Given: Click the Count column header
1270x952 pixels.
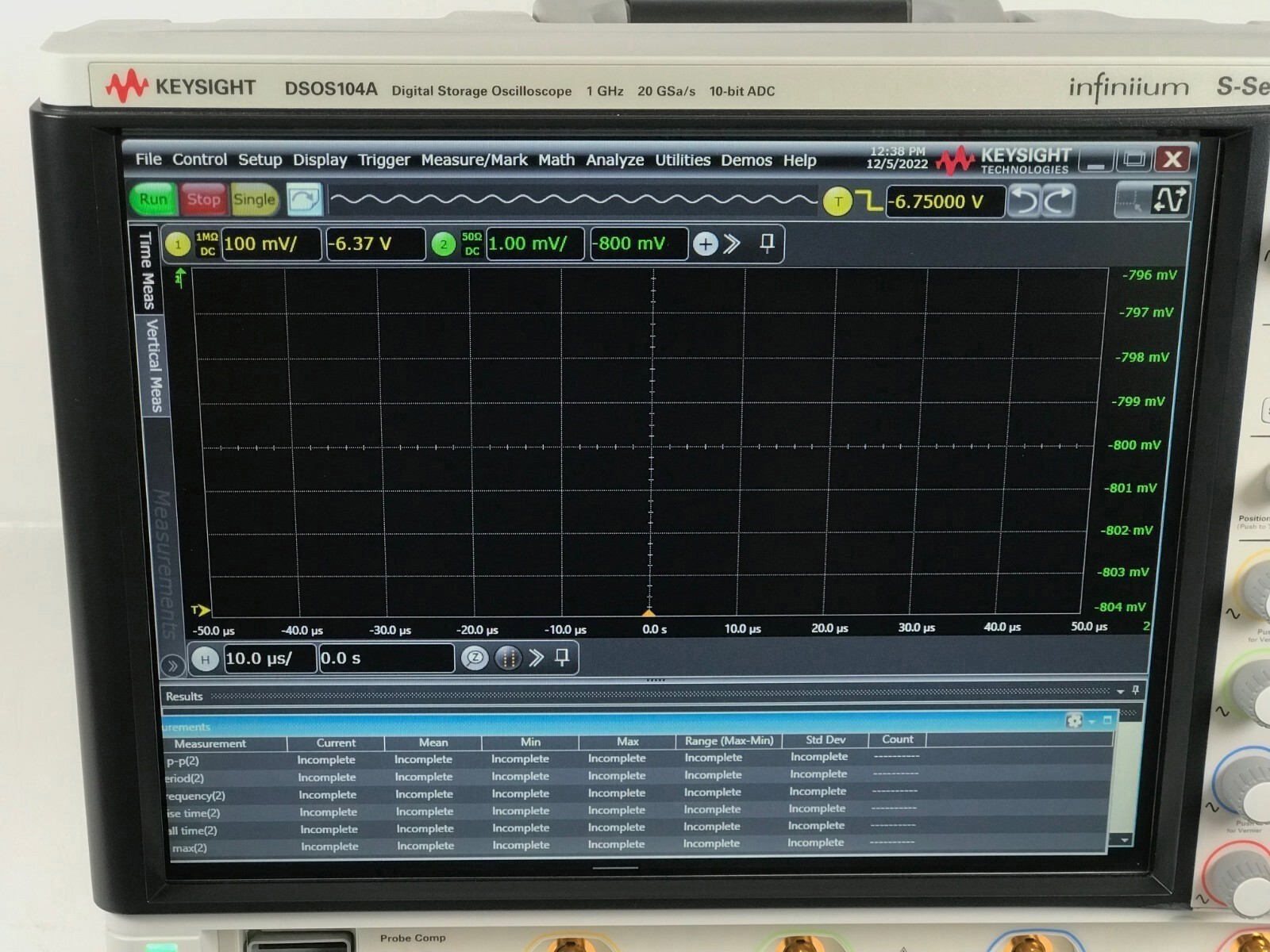Looking at the screenshot, I should click(897, 739).
